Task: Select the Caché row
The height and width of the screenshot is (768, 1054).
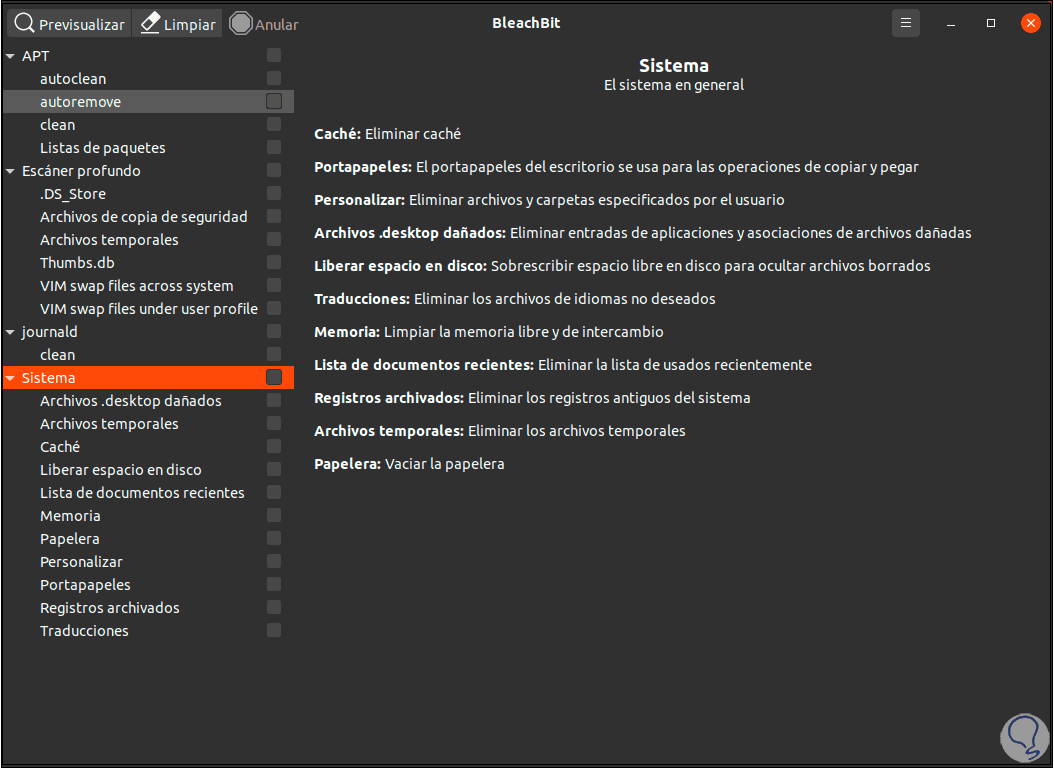Action: coord(149,447)
